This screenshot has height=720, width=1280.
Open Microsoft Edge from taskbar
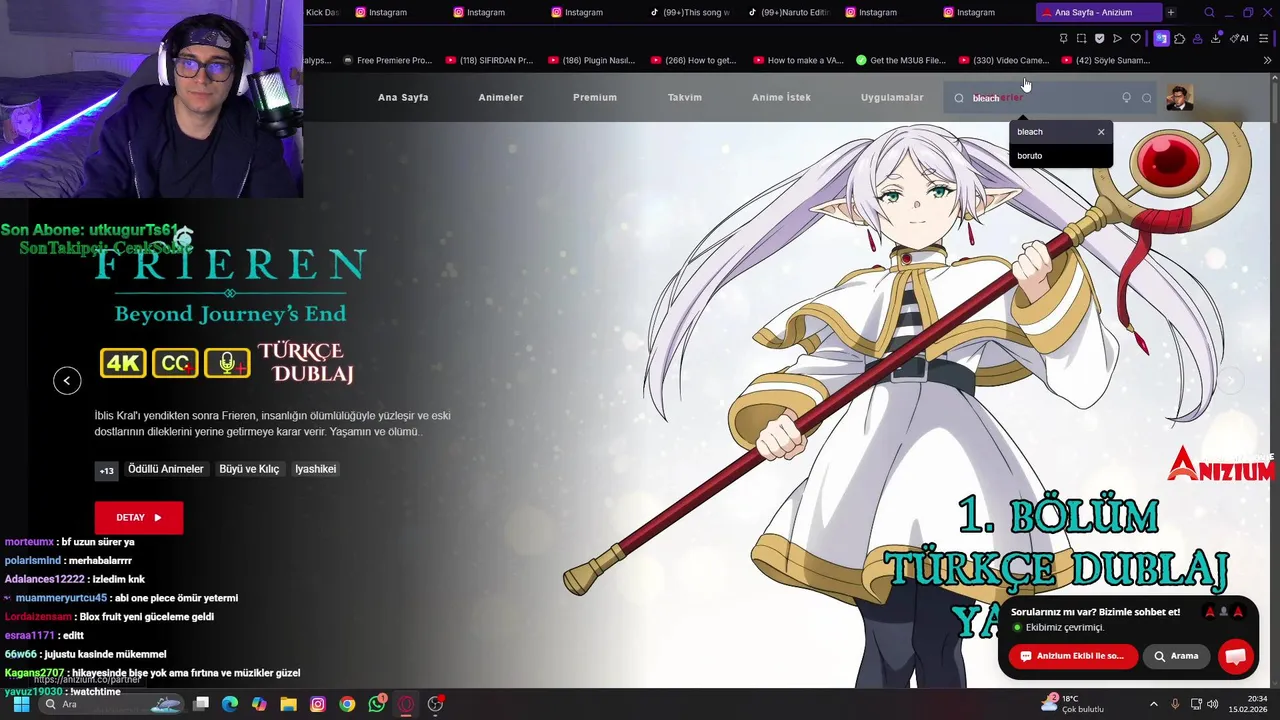pos(230,704)
